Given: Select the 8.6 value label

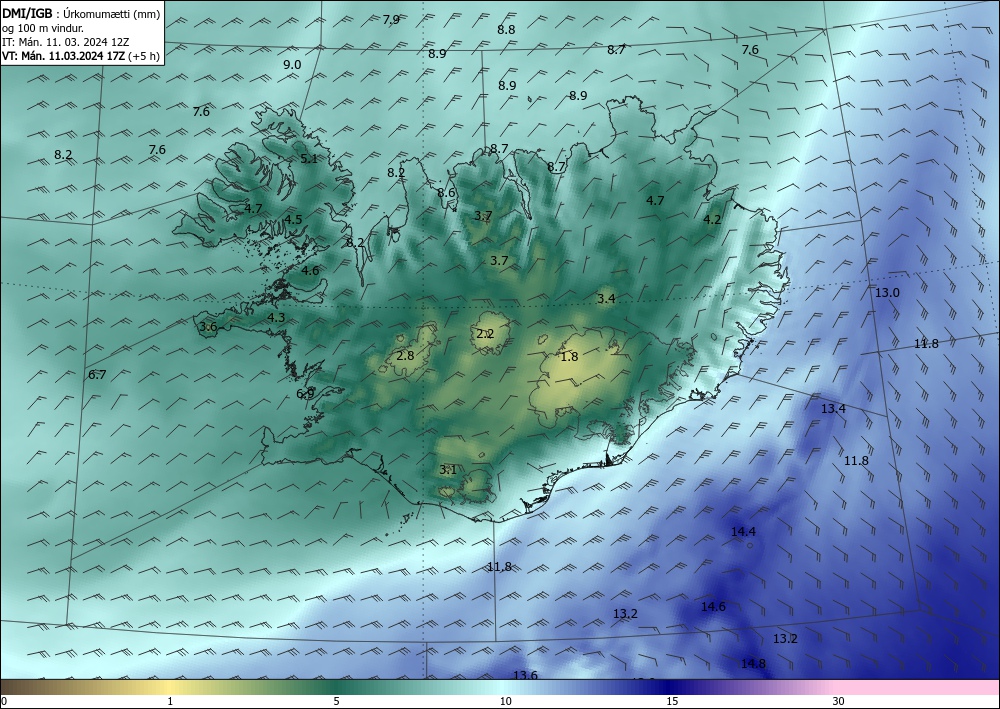Looking at the screenshot, I should click(446, 193).
